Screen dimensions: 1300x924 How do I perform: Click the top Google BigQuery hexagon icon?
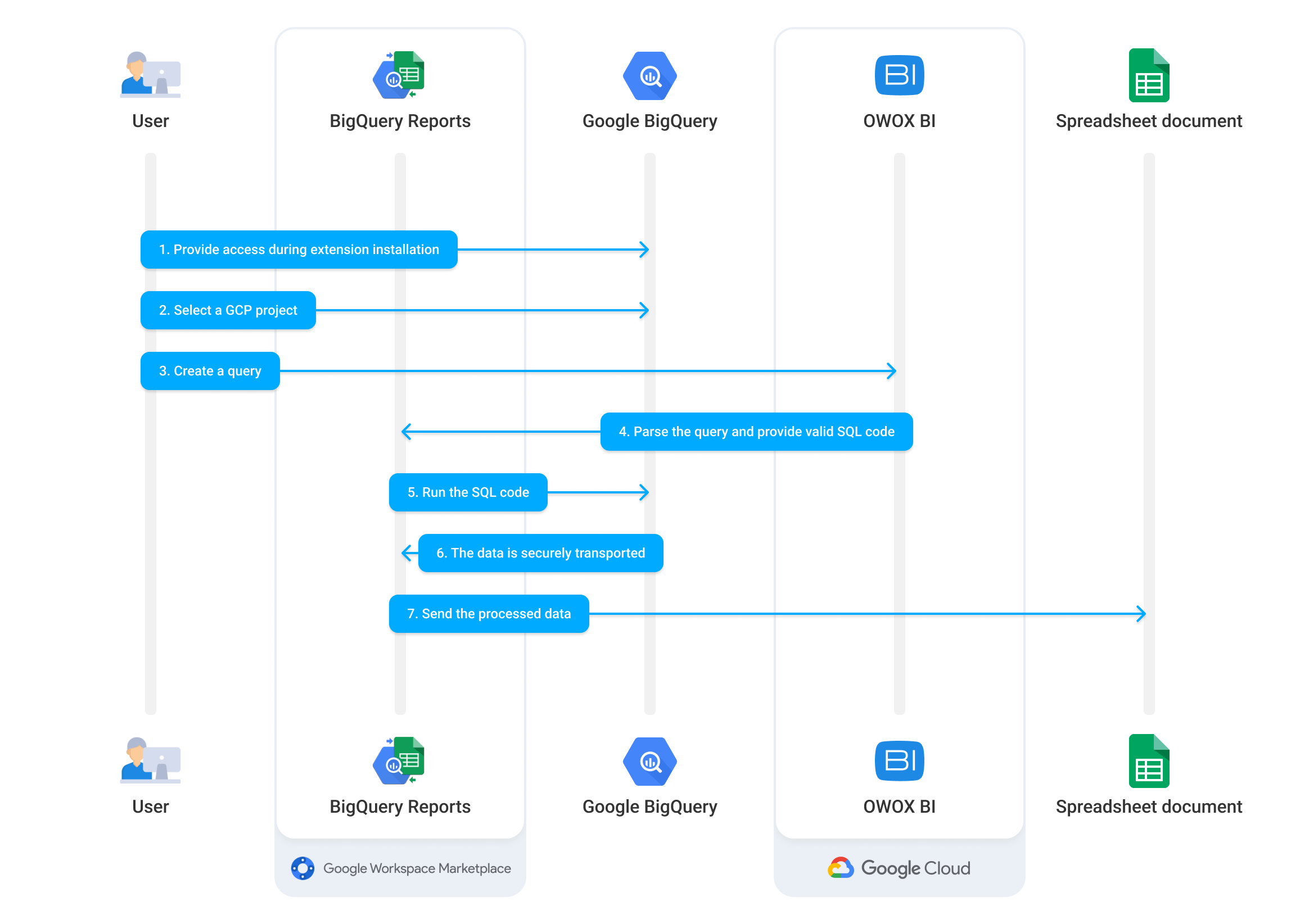[649, 76]
